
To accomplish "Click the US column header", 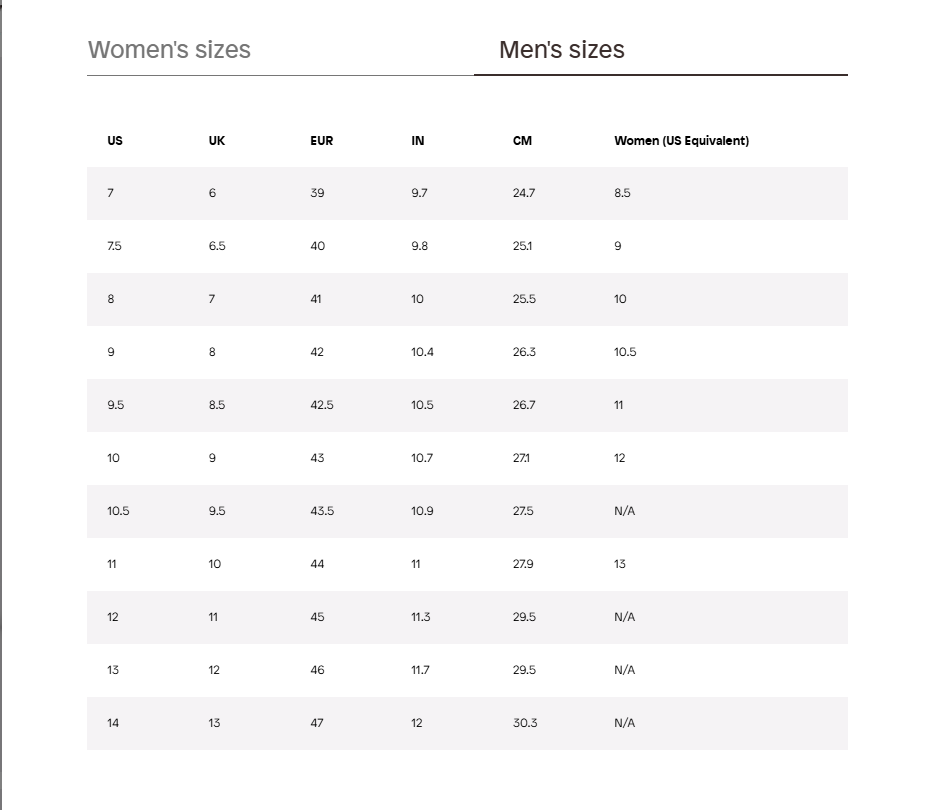I will 115,141.
